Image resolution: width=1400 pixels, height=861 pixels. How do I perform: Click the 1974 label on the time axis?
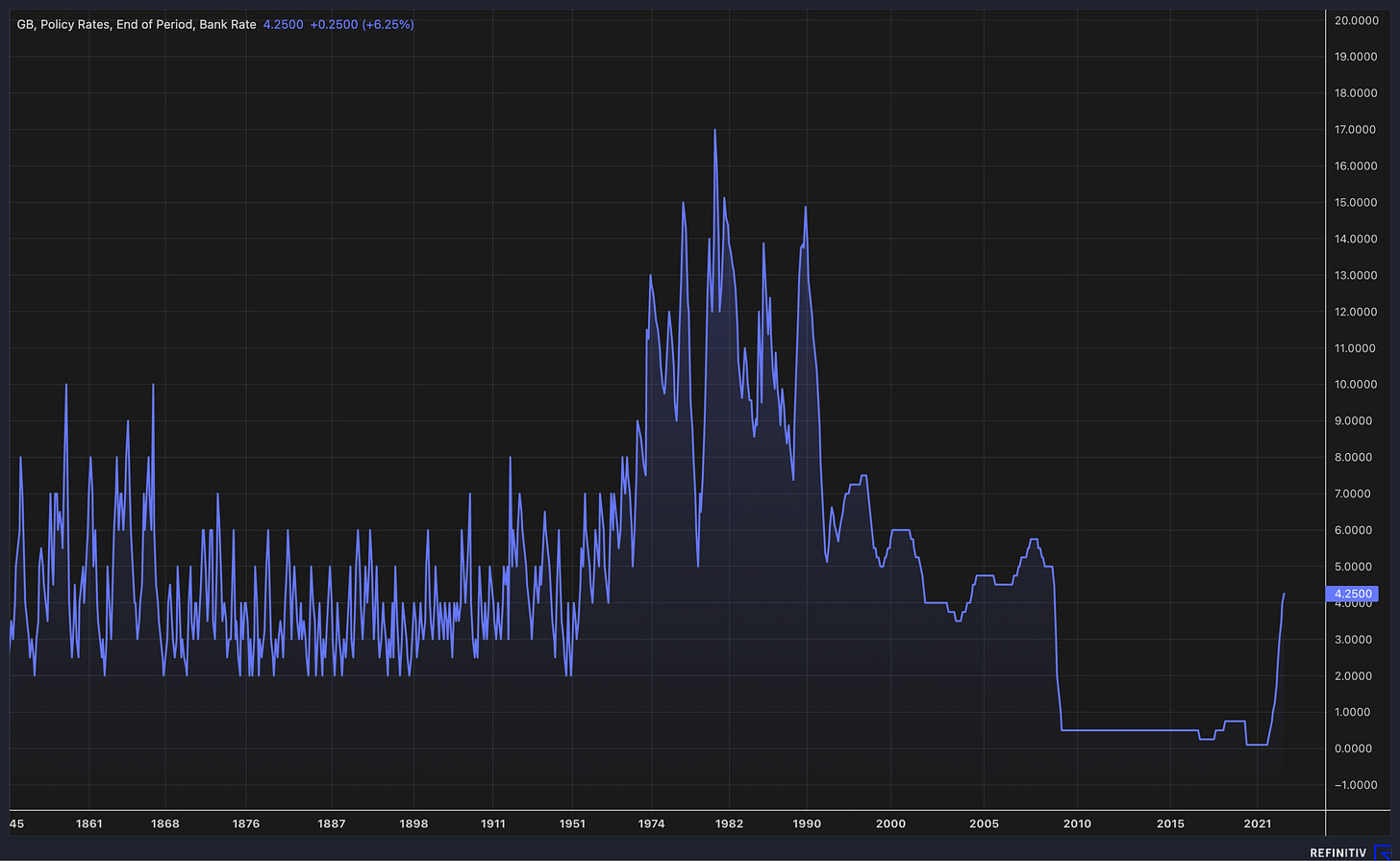(651, 824)
